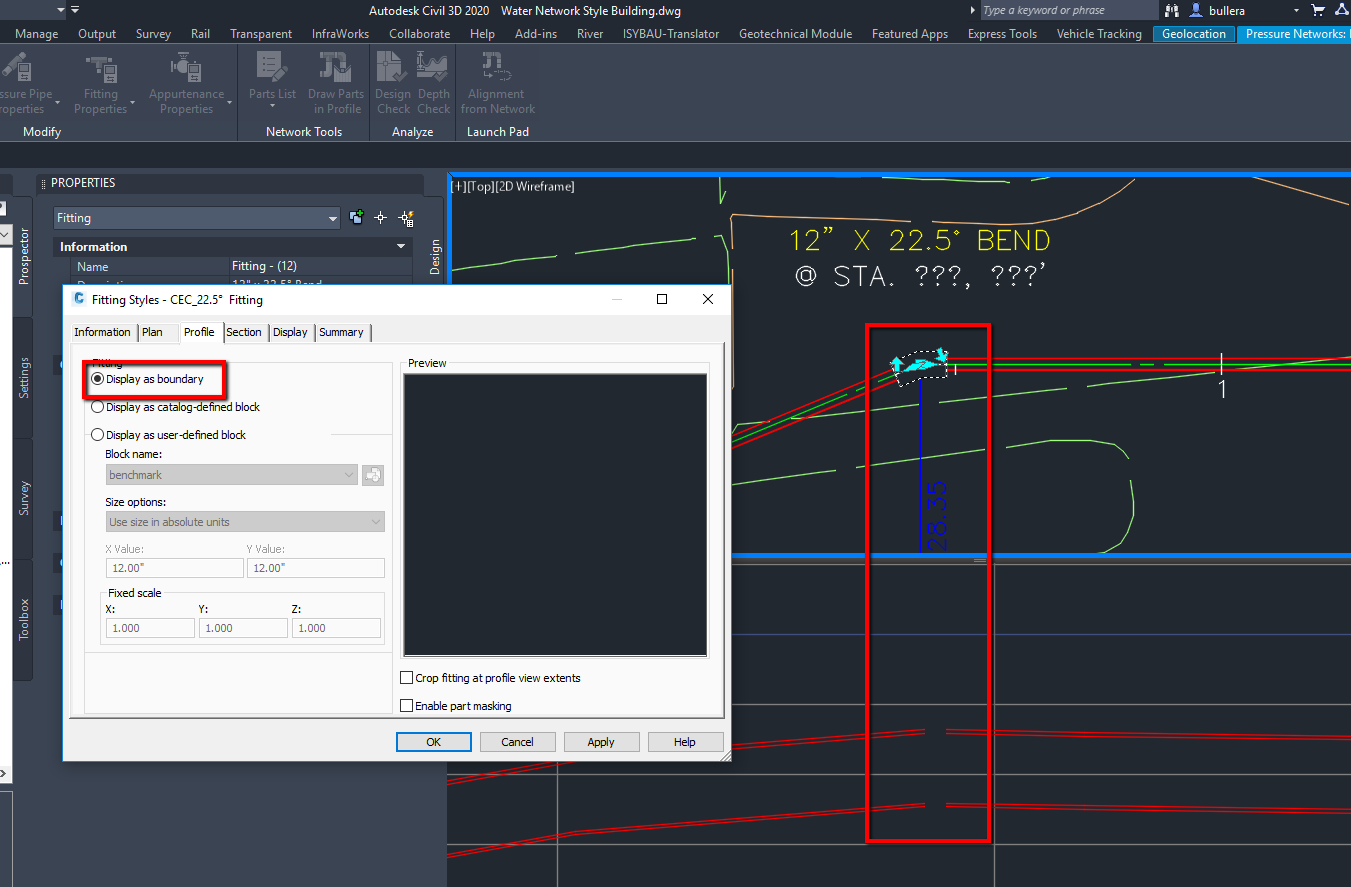Toggle PICKADD value in Properties palette
This screenshot has height=887, width=1351.
coord(357,218)
